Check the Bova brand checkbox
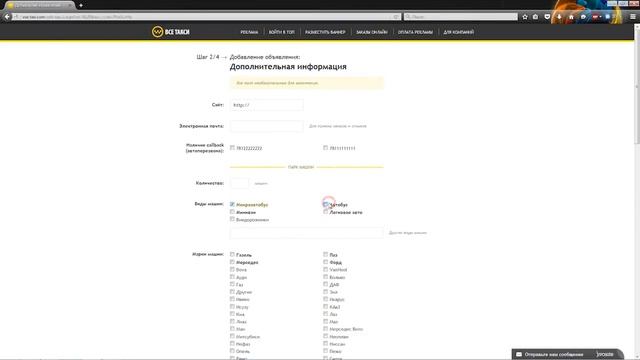The height and width of the screenshot is (360, 640). click(232, 269)
